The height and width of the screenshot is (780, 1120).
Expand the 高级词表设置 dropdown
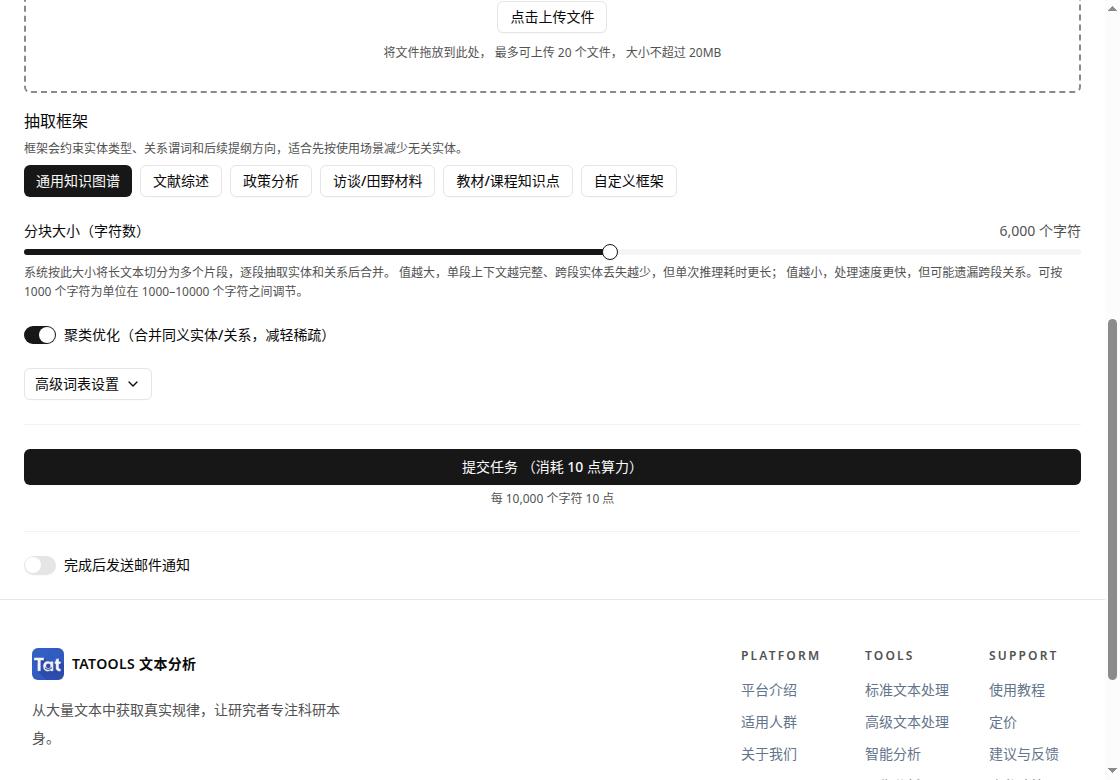pyautogui.click(x=88, y=384)
